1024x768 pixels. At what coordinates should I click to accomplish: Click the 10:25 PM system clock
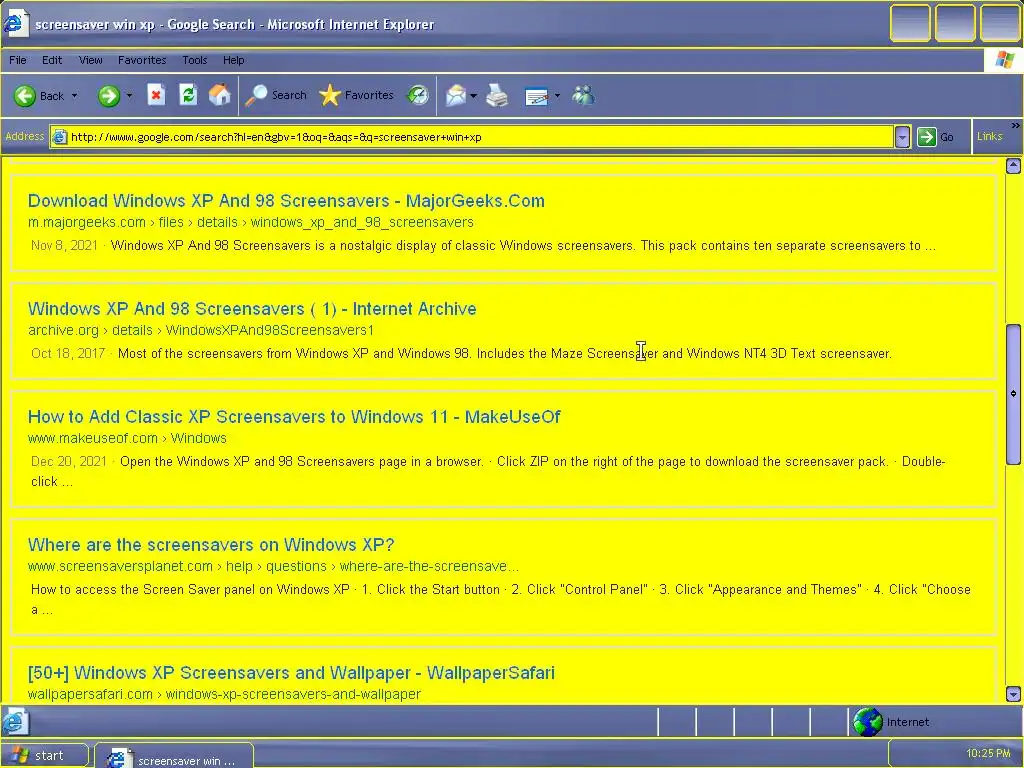pos(987,753)
